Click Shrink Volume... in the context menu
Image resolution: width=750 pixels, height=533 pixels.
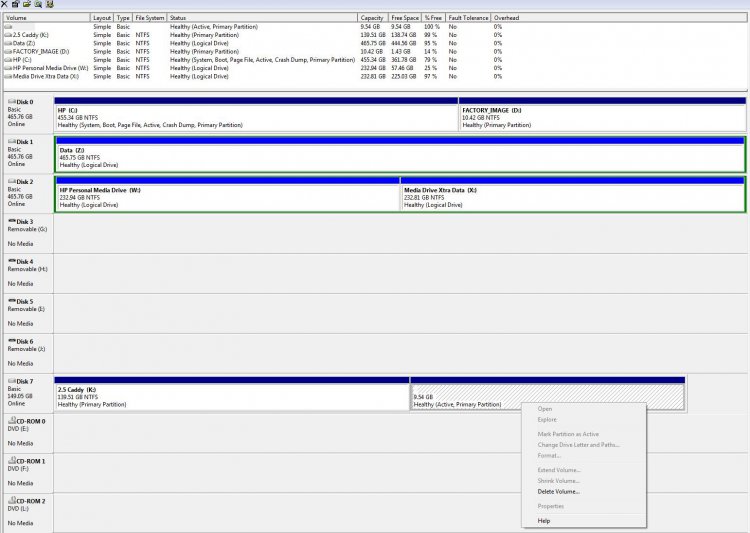click(558, 481)
